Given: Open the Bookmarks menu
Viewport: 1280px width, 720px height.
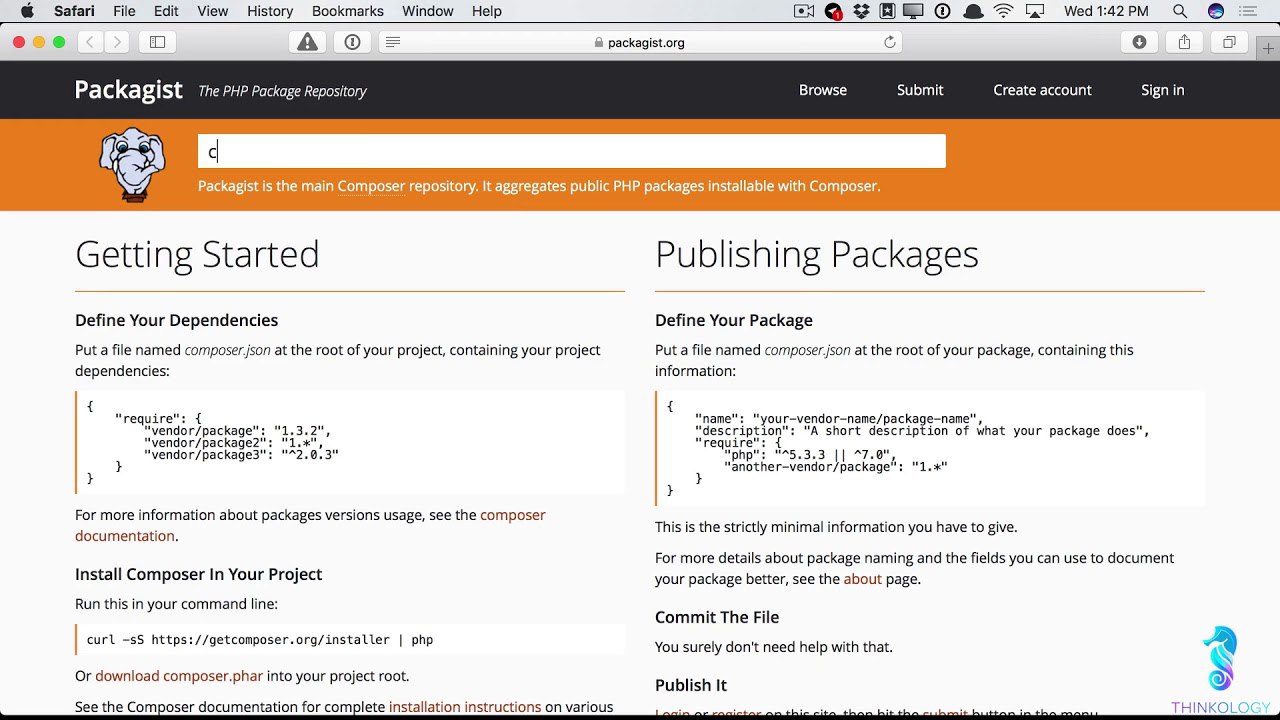Looking at the screenshot, I should (x=348, y=11).
